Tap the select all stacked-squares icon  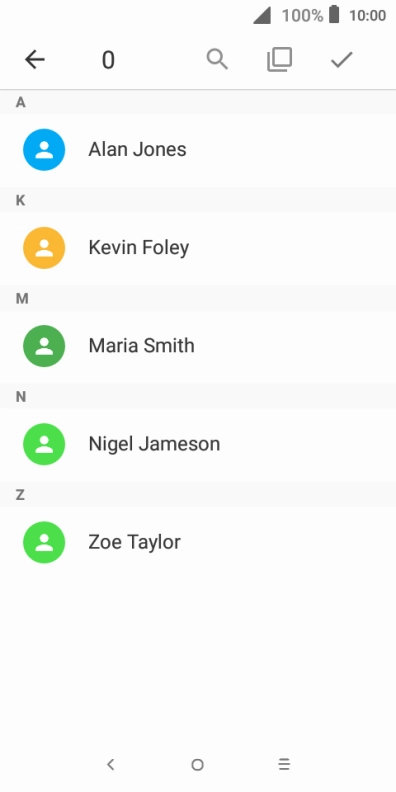(x=279, y=60)
